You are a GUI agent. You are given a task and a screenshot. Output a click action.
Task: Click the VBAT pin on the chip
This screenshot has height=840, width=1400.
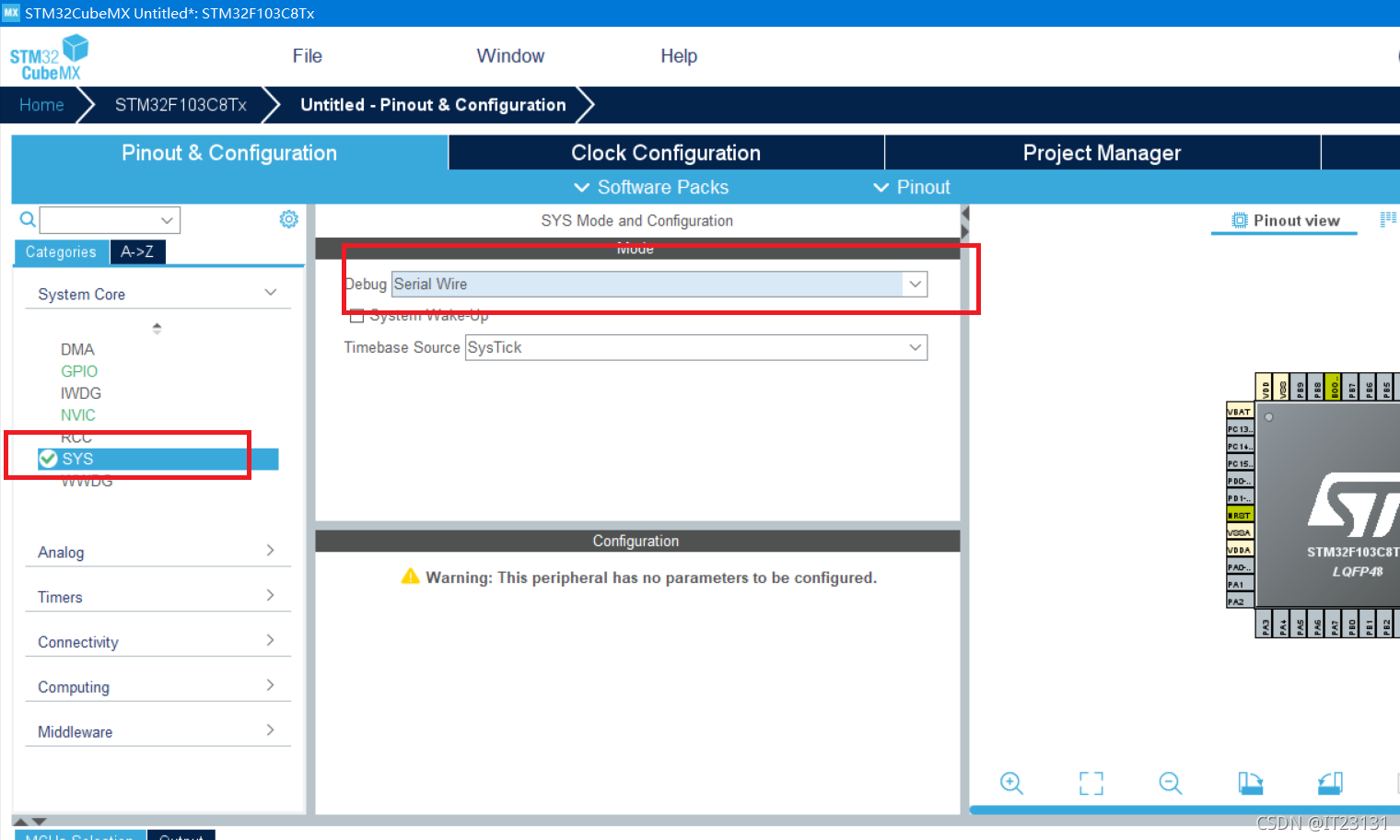(x=1240, y=412)
